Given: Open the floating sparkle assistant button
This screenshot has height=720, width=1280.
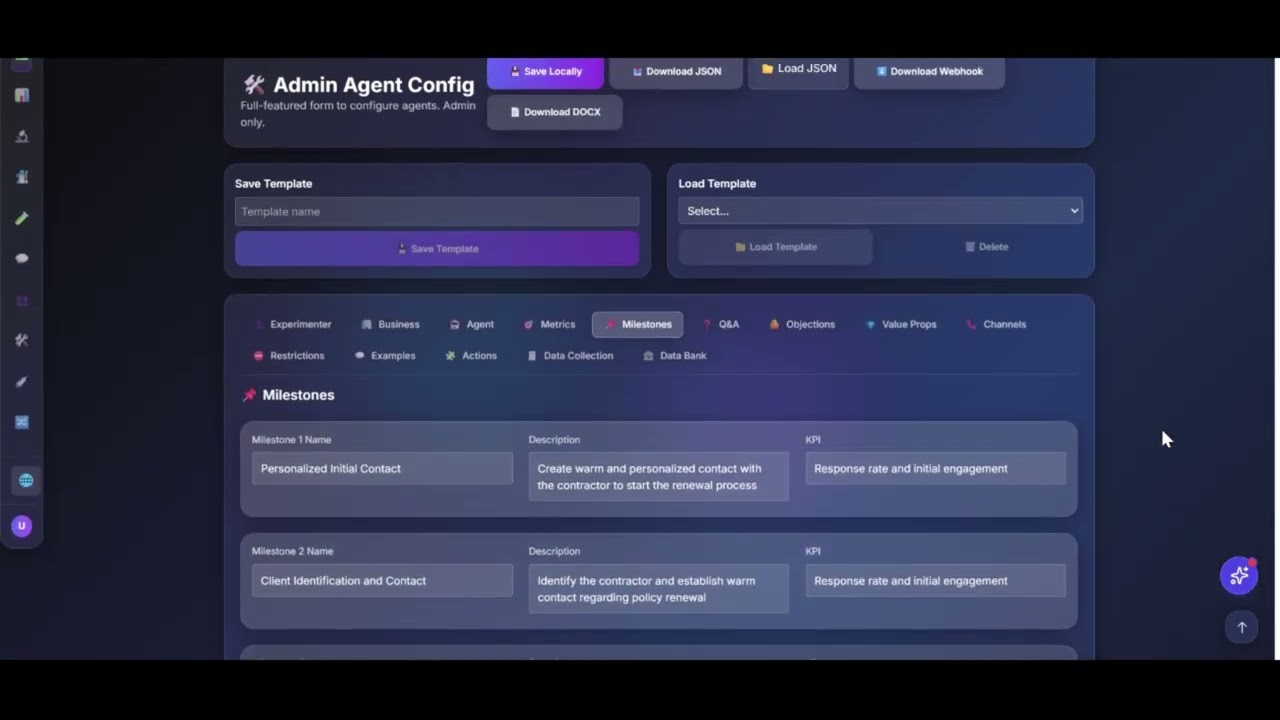Looking at the screenshot, I should point(1239,575).
